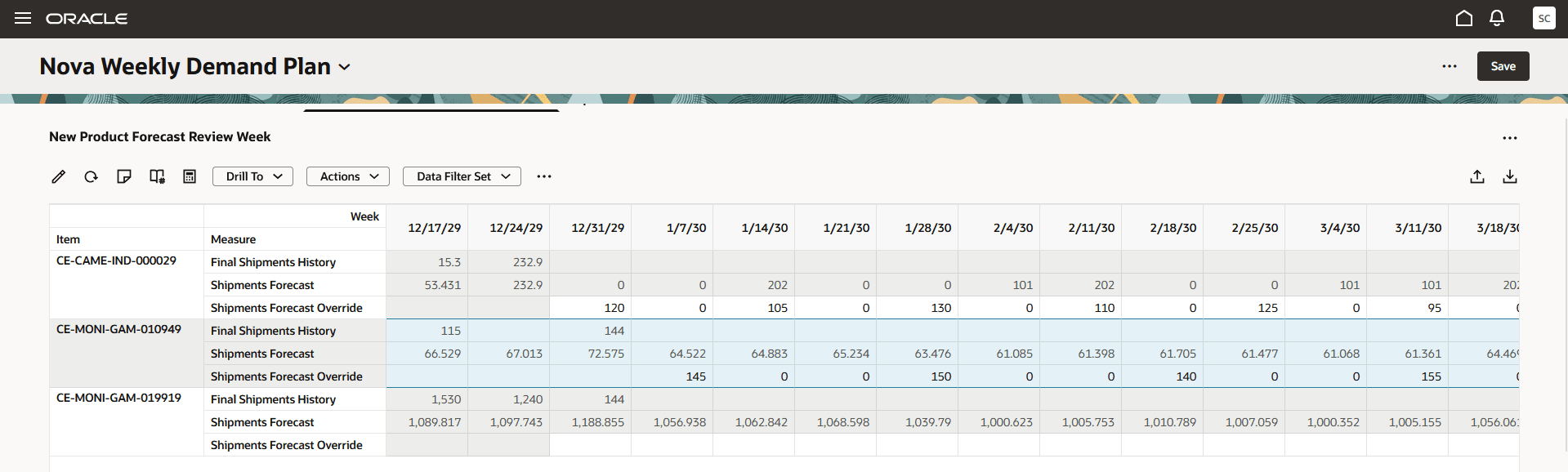Click the page vertical scrollbar
Screen dimensions: 1568x472
[x=1565, y=286]
